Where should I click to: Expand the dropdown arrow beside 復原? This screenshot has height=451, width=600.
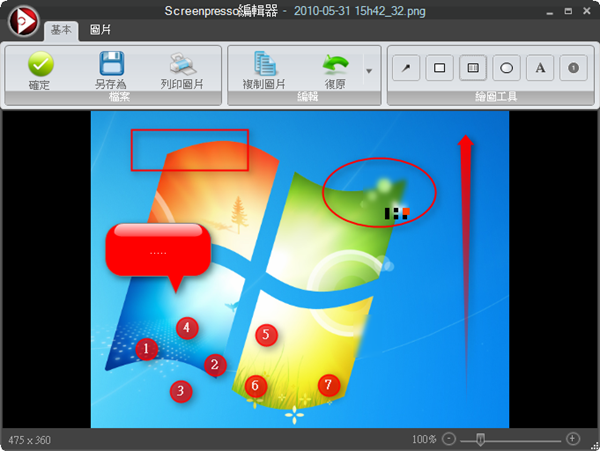[x=369, y=71]
